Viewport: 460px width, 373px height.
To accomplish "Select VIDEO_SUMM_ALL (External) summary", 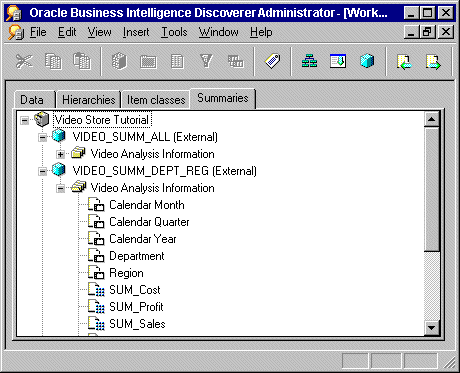I will (145, 137).
